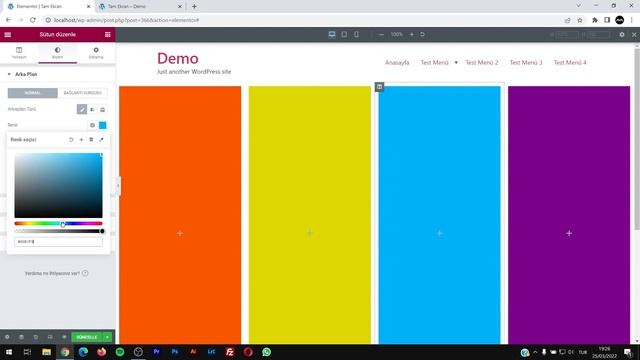Image resolution: width=640 pixels, height=360 pixels.
Task: Select tablet device preview icon
Action: tap(344, 35)
